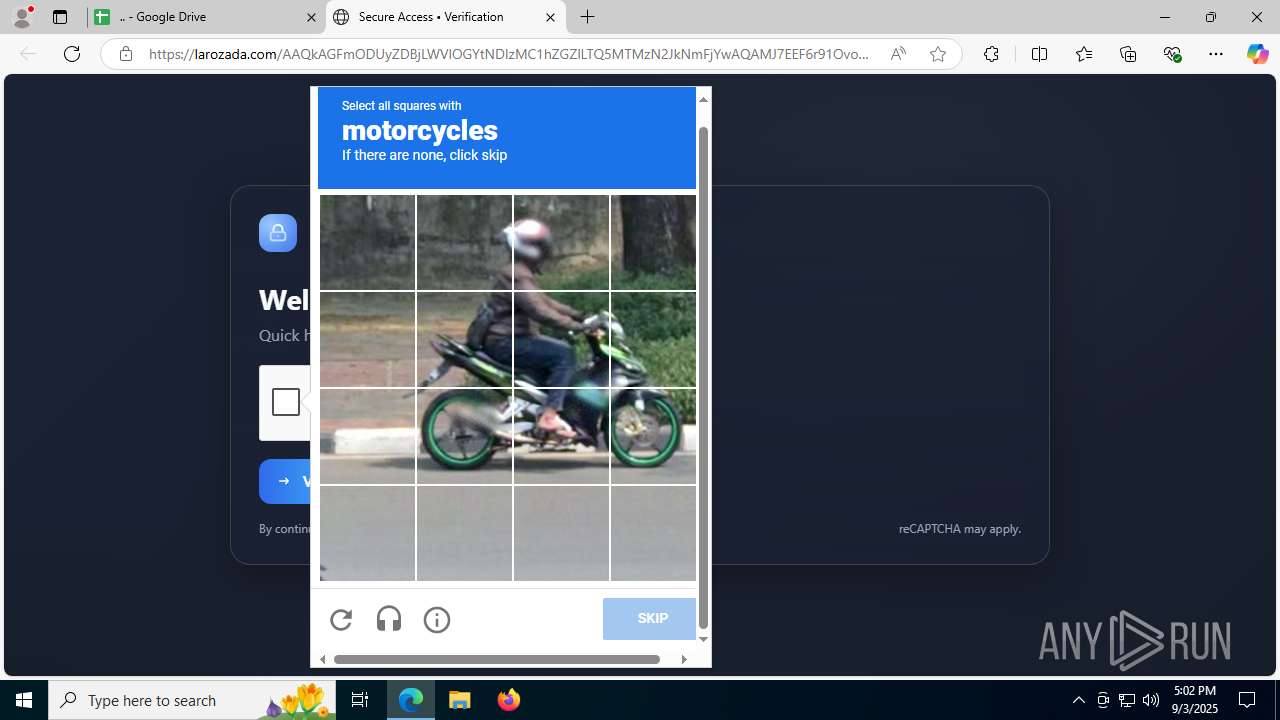Open the clock showing 5:02 PM
This screenshot has width=1280, height=720.
click(1195, 700)
